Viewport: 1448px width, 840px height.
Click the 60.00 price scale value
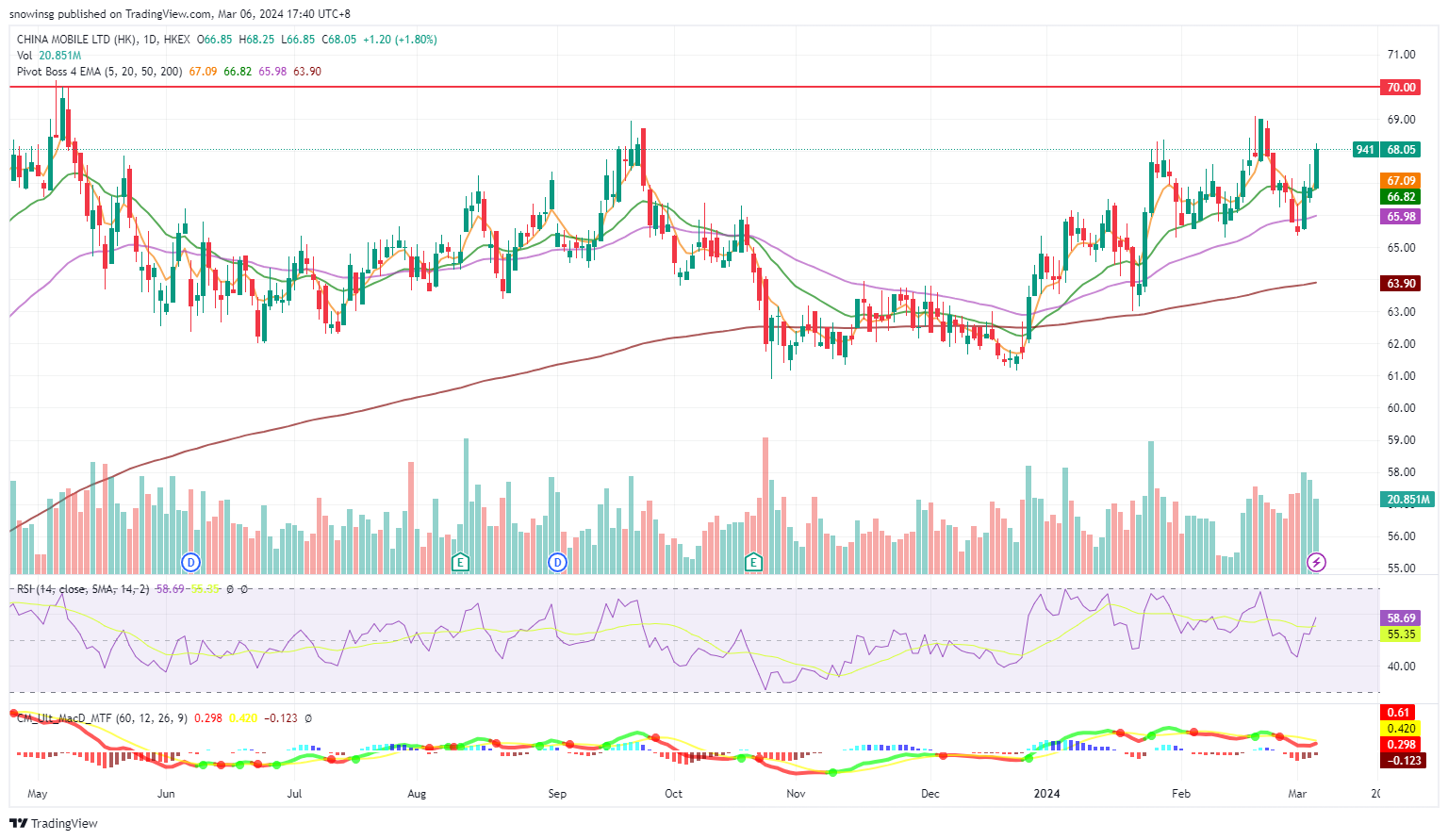[1401, 408]
